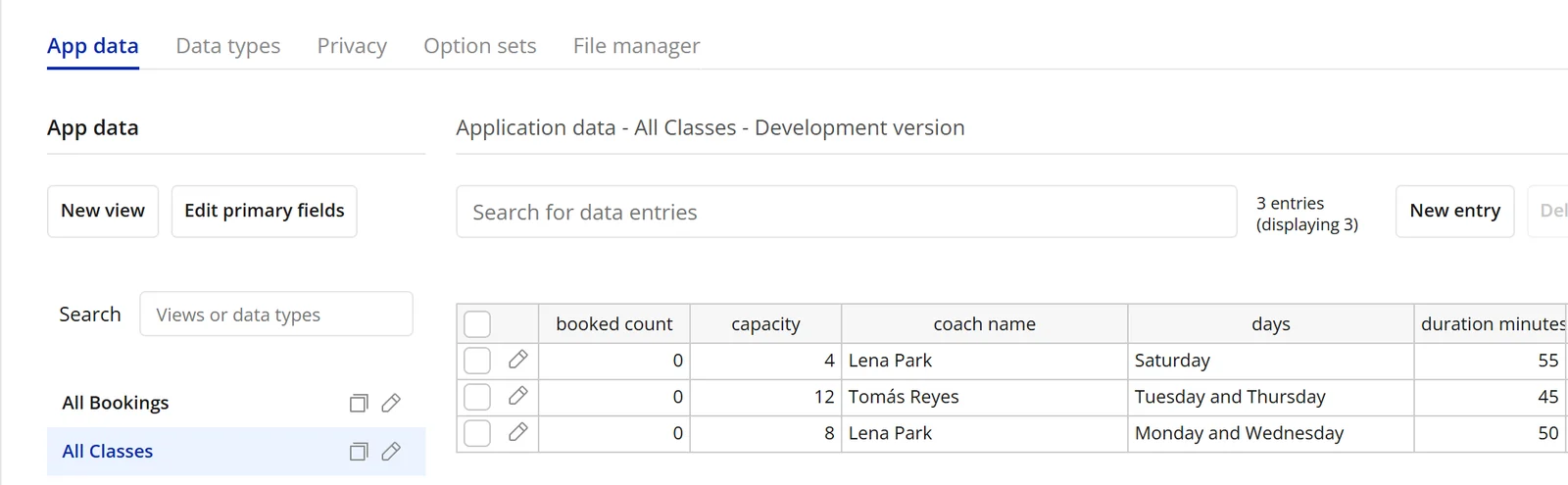Click the Tomás Reyes coach name cell
The image size is (1568, 485).
[985, 397]
